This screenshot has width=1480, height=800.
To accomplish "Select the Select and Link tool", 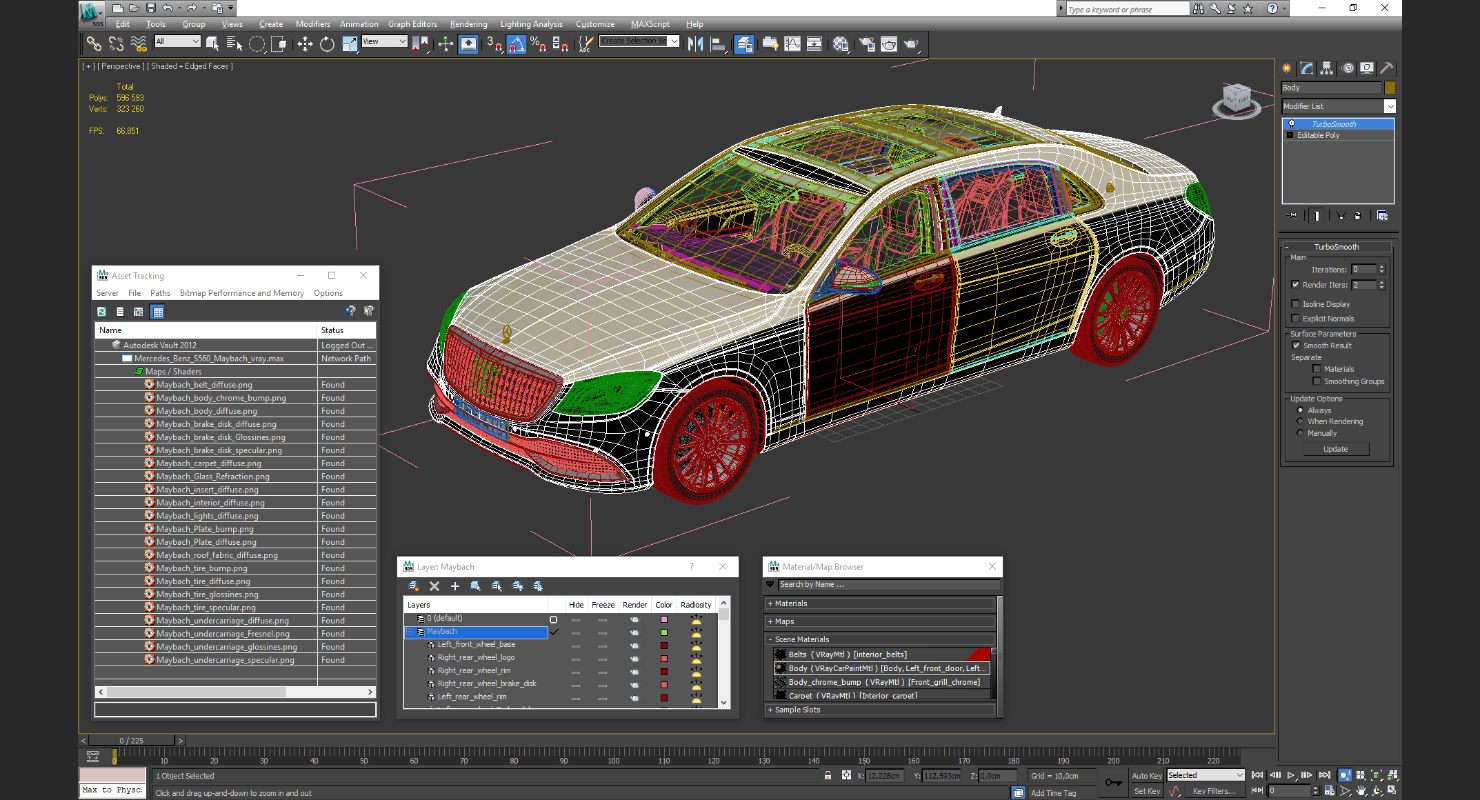I will 93,44.
